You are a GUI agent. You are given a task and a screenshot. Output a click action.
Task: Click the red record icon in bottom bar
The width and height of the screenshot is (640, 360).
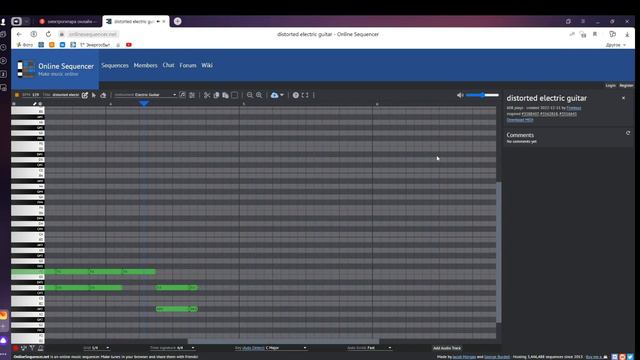point(16,348)
